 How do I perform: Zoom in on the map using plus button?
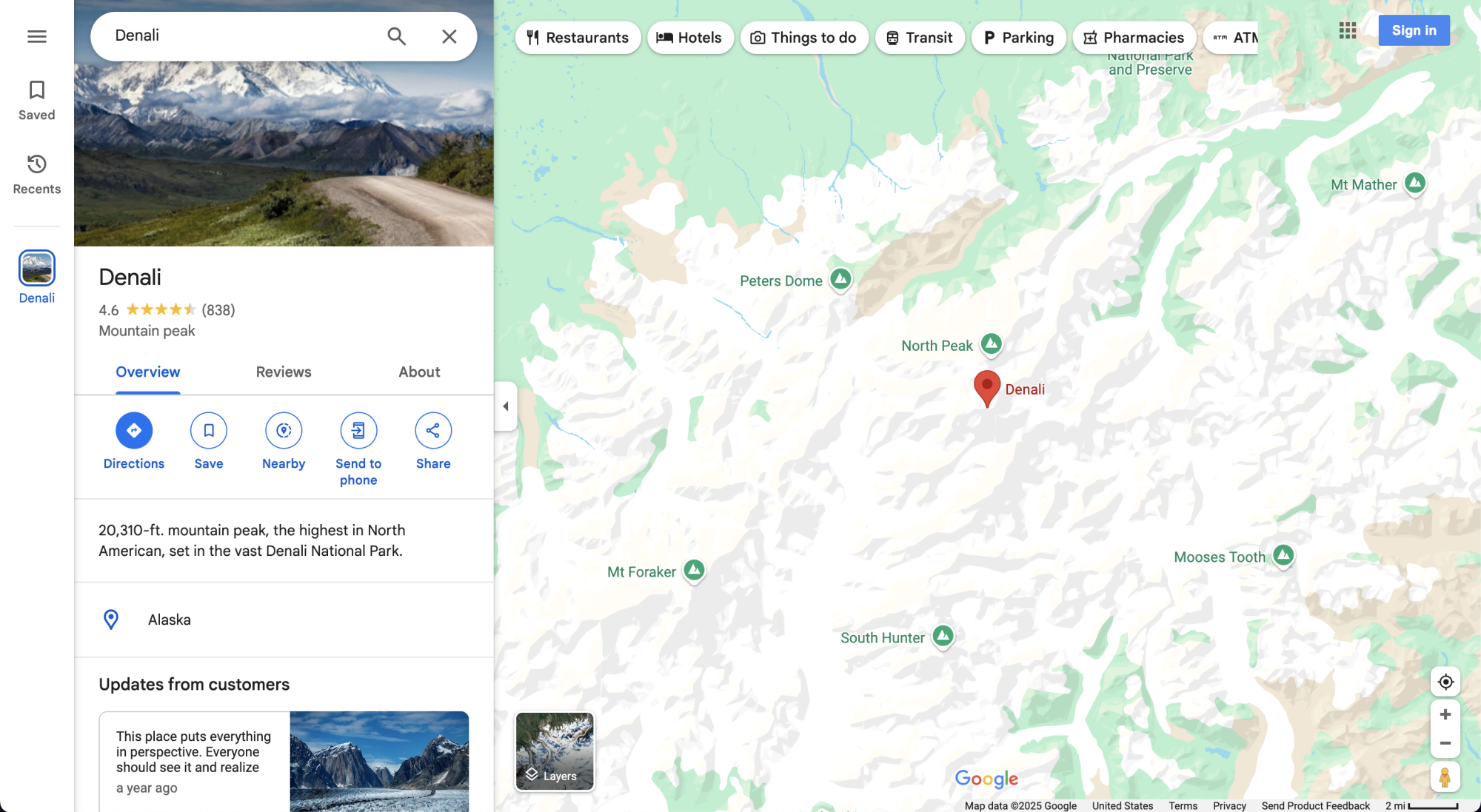click(x=1445, y=715)
